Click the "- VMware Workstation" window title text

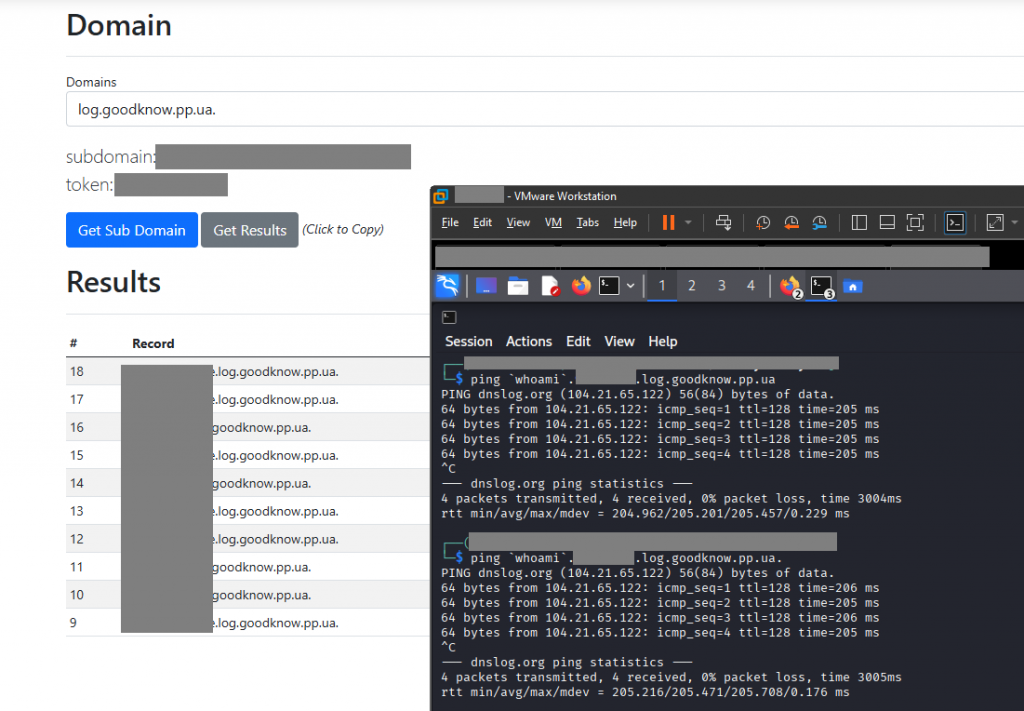pyautogui.click(x=562, y=196)
